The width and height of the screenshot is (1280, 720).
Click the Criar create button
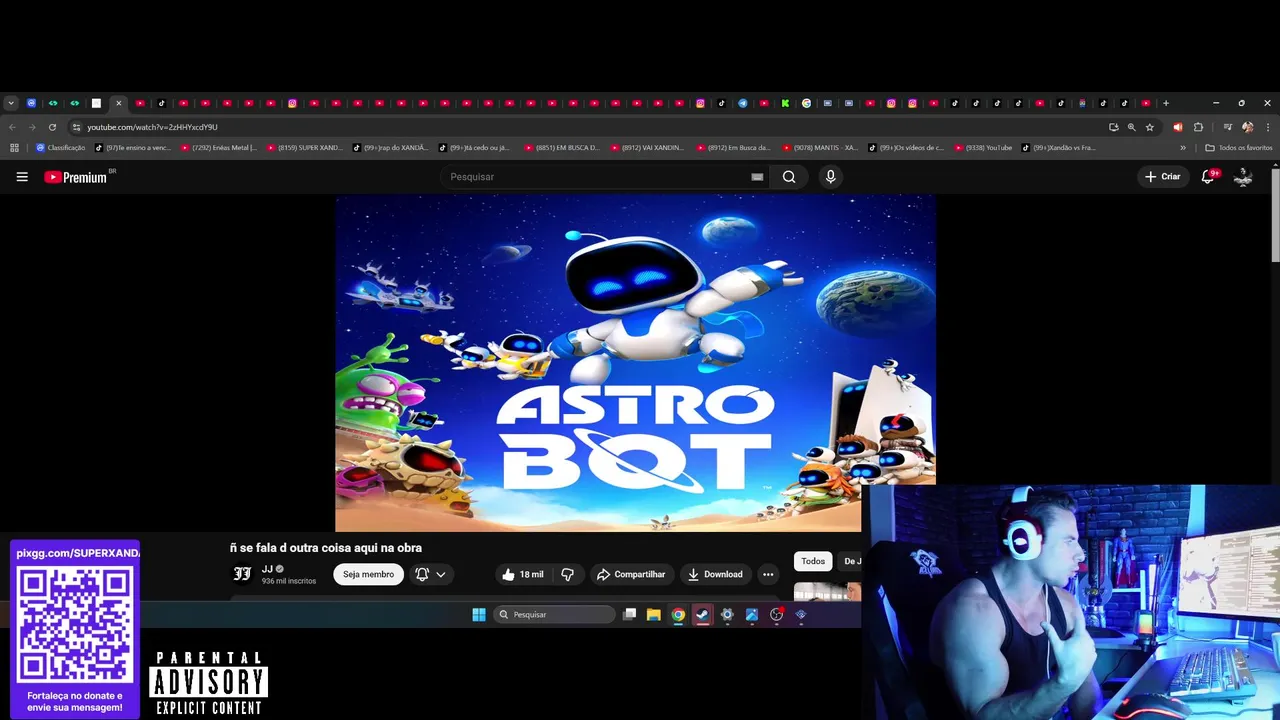point(1163,177)
